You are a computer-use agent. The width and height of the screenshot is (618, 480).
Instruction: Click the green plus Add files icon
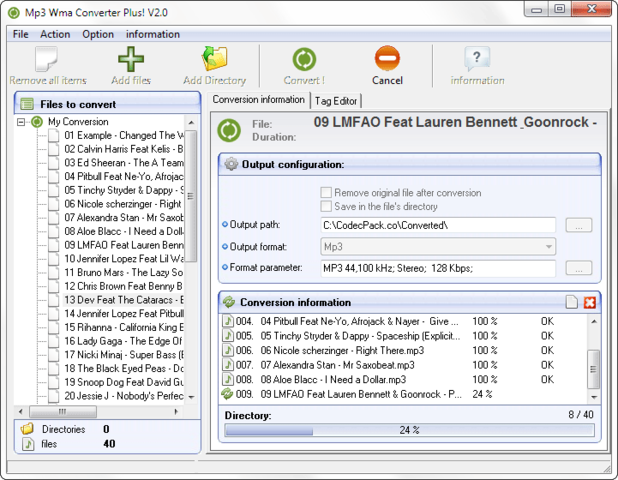point(131,59)
